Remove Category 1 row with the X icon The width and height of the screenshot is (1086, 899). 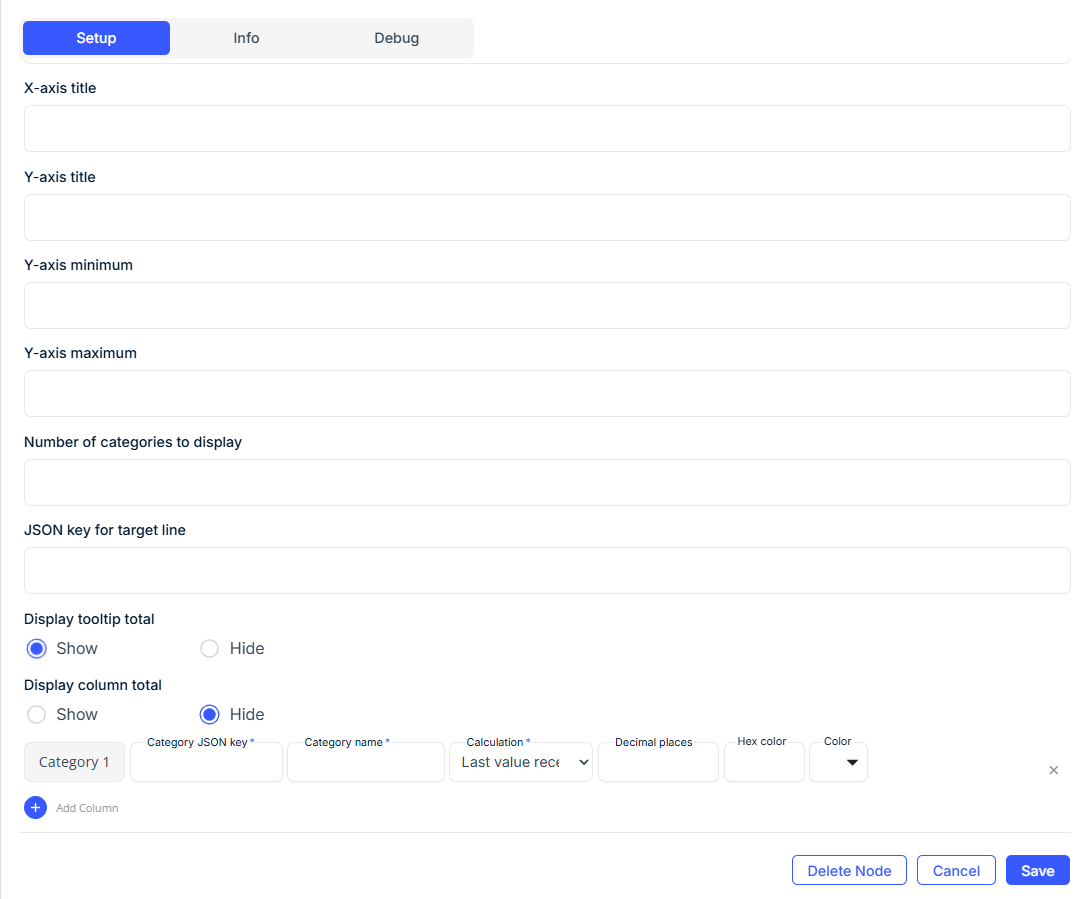click(1053, 770)
